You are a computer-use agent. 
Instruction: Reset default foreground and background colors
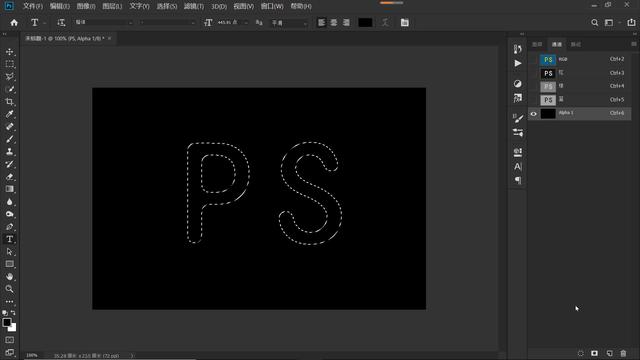pyautogui.click(x=4, y=313)
